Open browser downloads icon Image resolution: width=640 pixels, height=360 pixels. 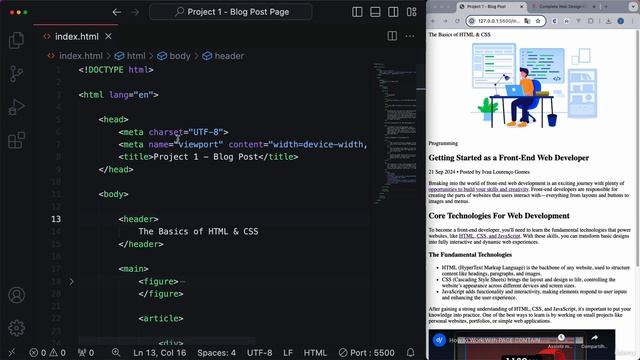(x=608, y=21)
